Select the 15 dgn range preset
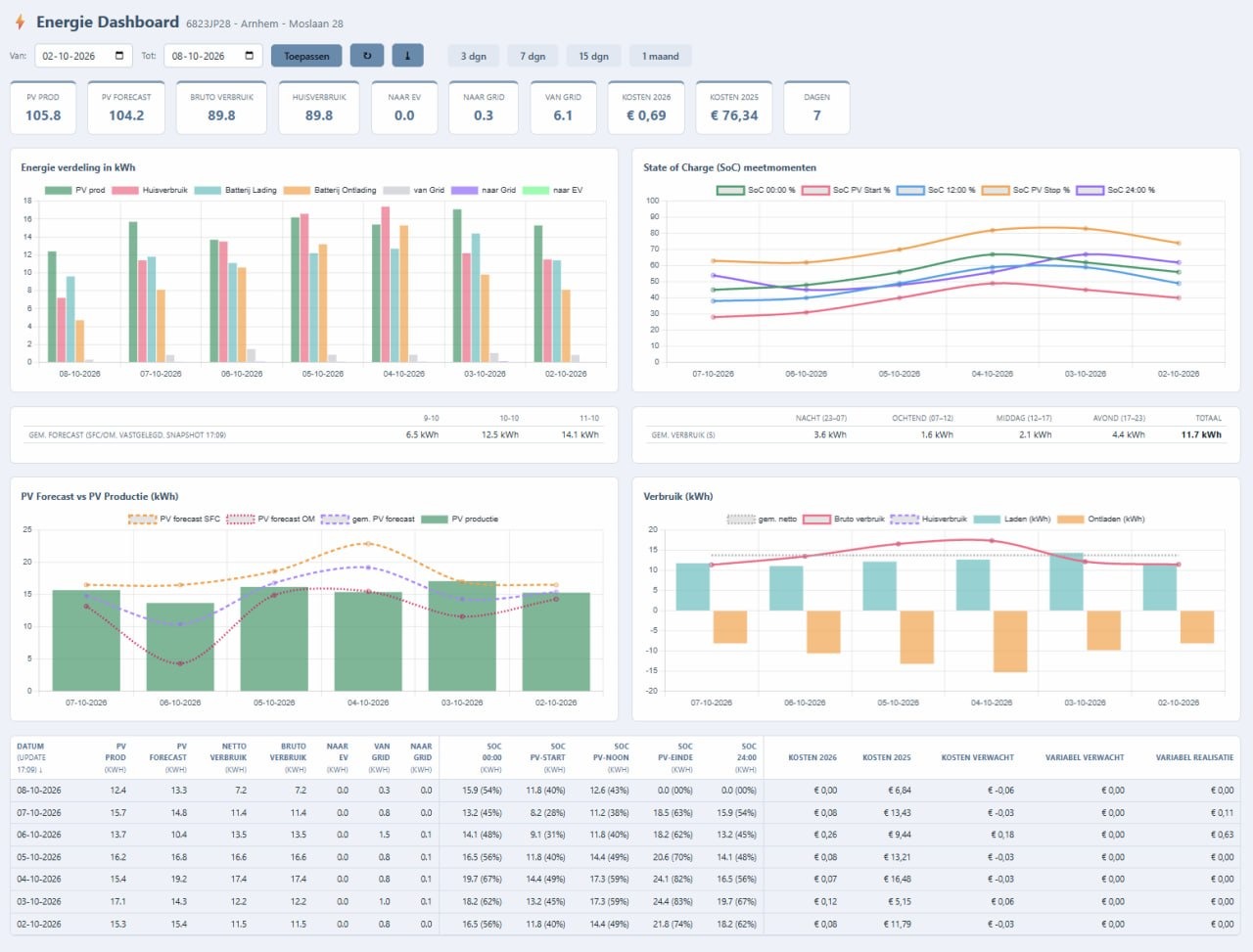Image resolution: width=1253 pixels, height=952 pixels. tap(593, 56)
